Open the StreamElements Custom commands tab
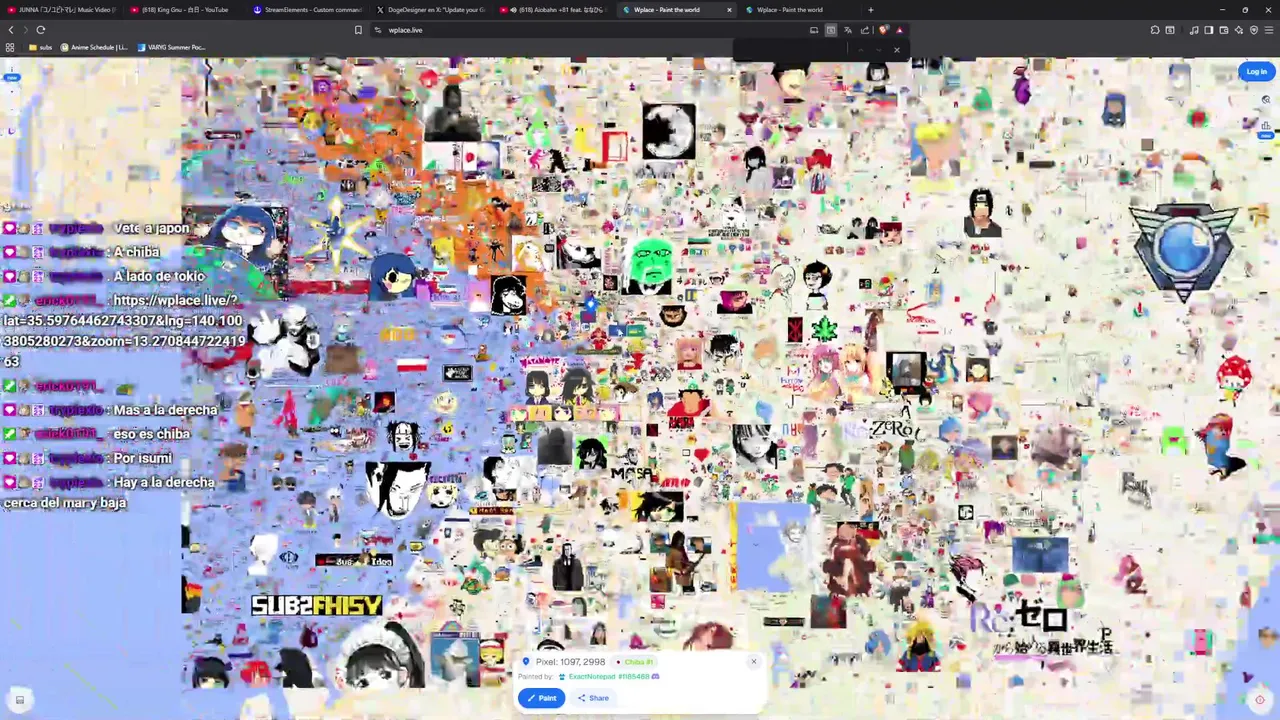Image resolution: width=1280 pixels, height=720 pixels. point(308,10)
